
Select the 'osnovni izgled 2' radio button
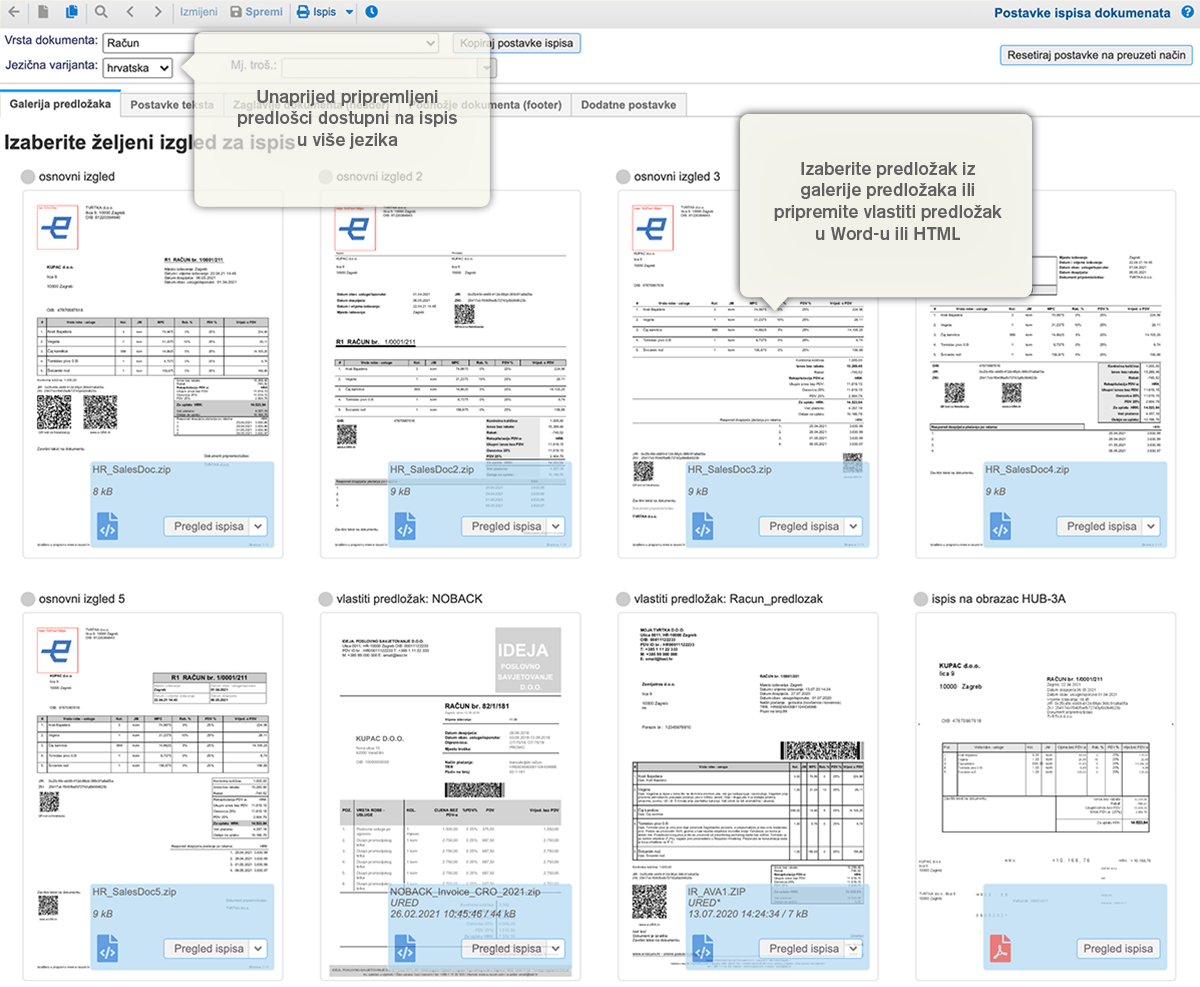point(325,177)
